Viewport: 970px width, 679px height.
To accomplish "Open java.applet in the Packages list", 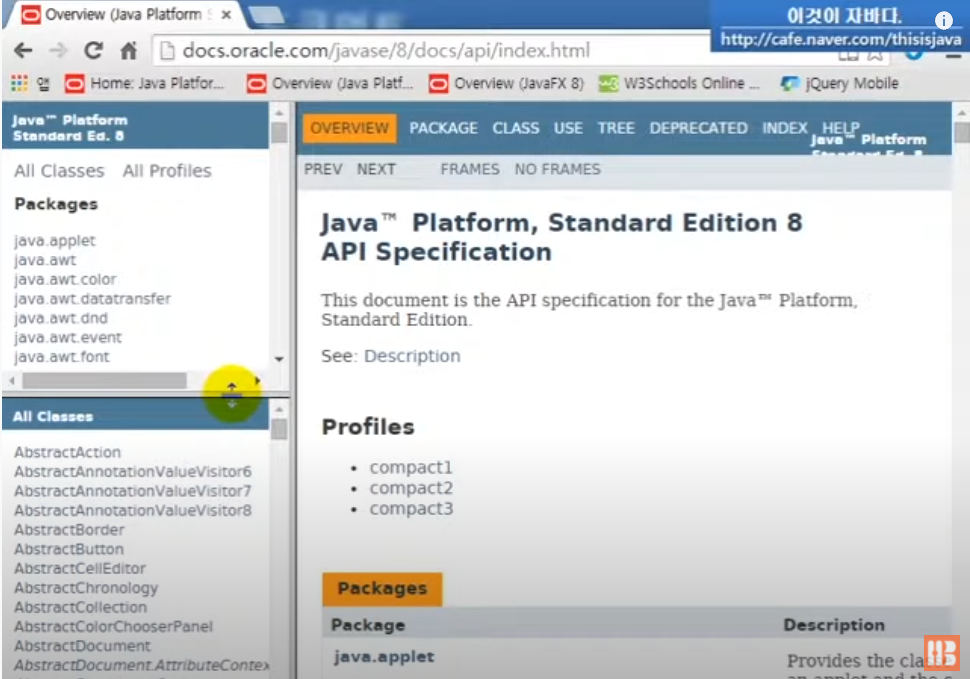I will 54,241.
